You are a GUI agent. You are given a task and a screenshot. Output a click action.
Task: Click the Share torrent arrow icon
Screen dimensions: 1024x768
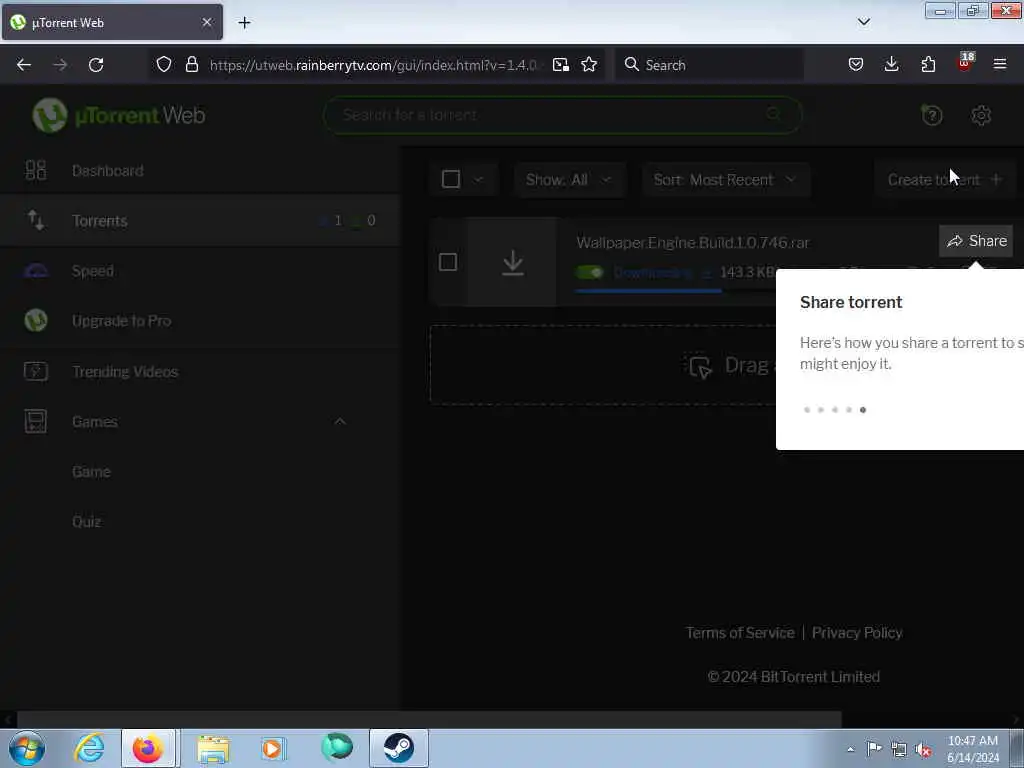click(x=955, y=241)
